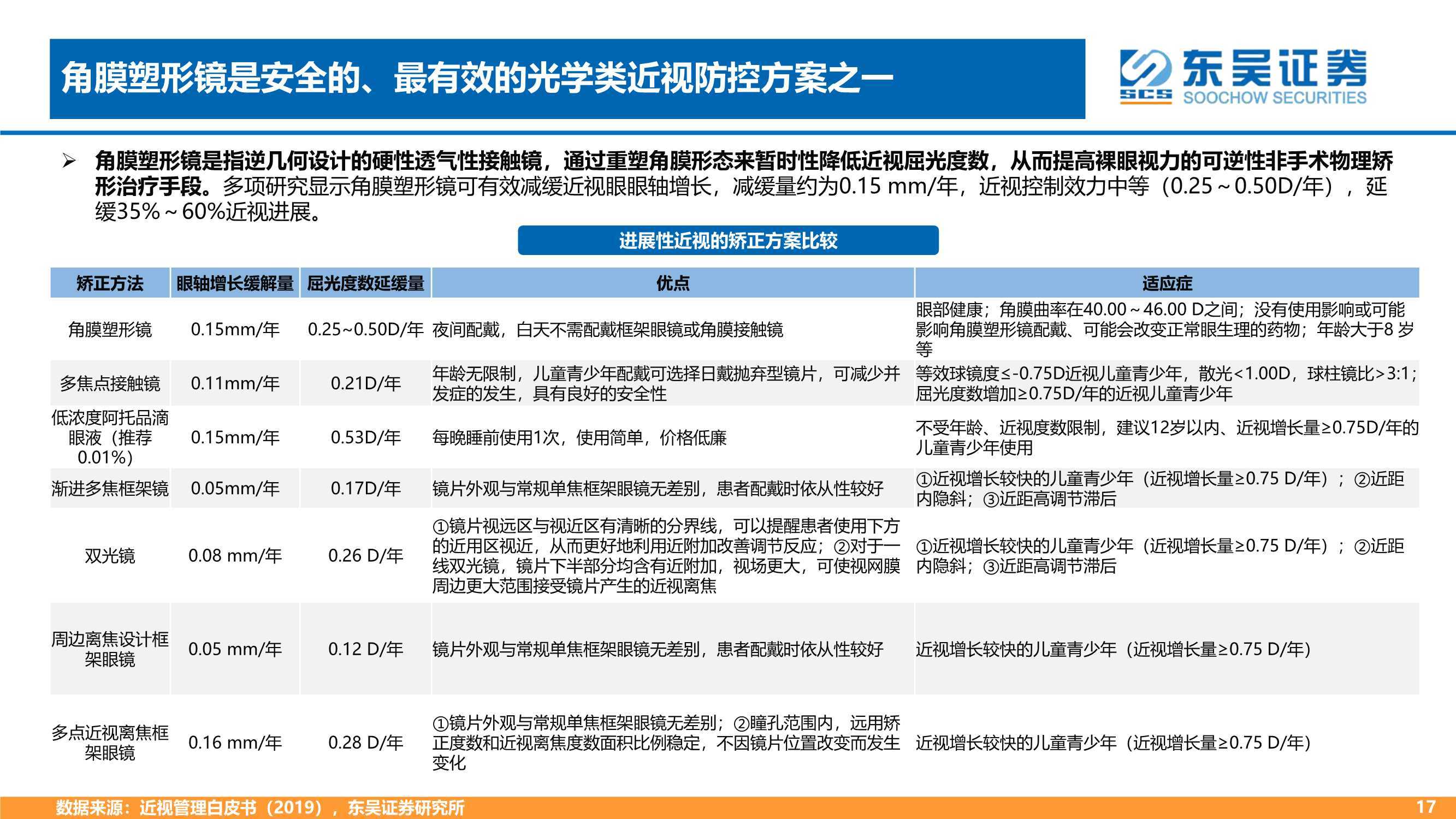Click the 夜间配戴 advantage text

(x=608, y=330)
